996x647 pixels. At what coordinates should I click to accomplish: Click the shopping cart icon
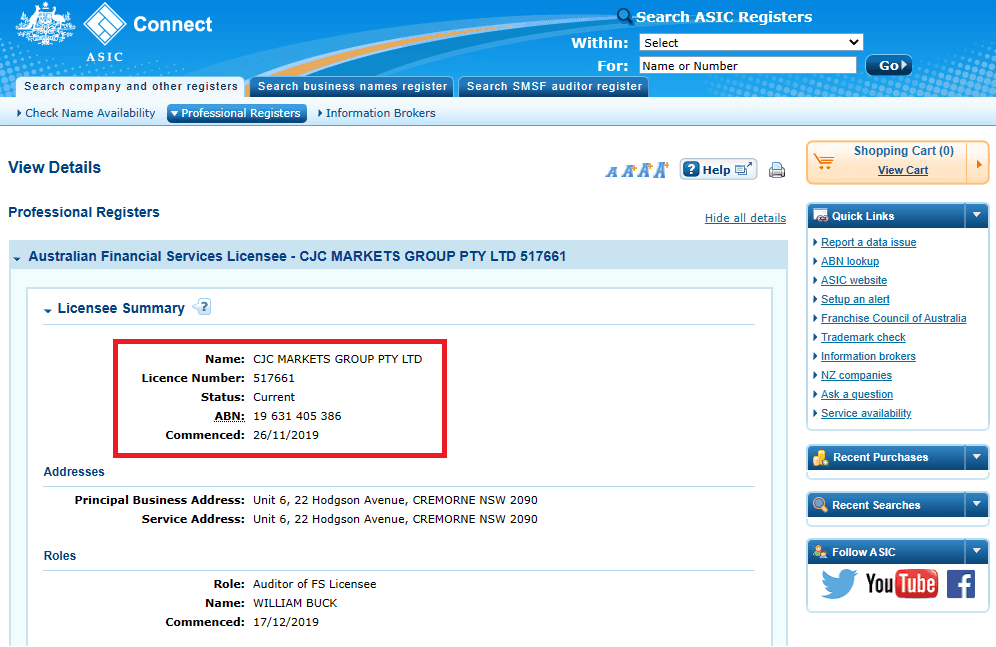(824, 162)
